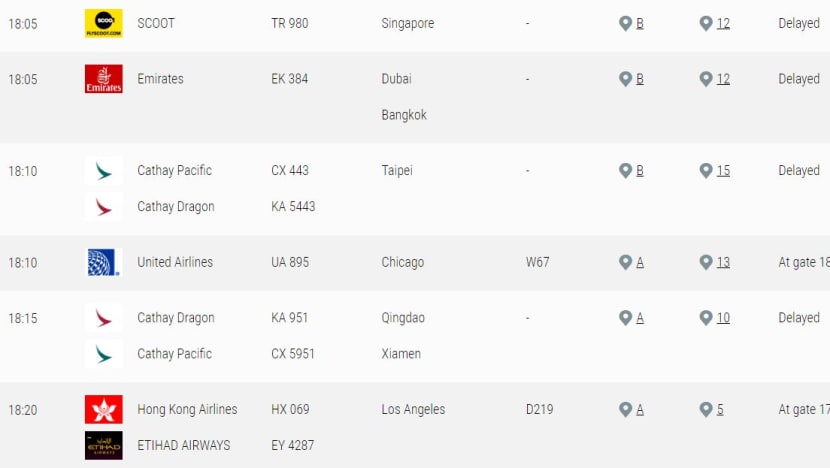The image size is (830, 468).
Task: Open gate 10 link for Qingdao flight
Action: coord(723,318)
